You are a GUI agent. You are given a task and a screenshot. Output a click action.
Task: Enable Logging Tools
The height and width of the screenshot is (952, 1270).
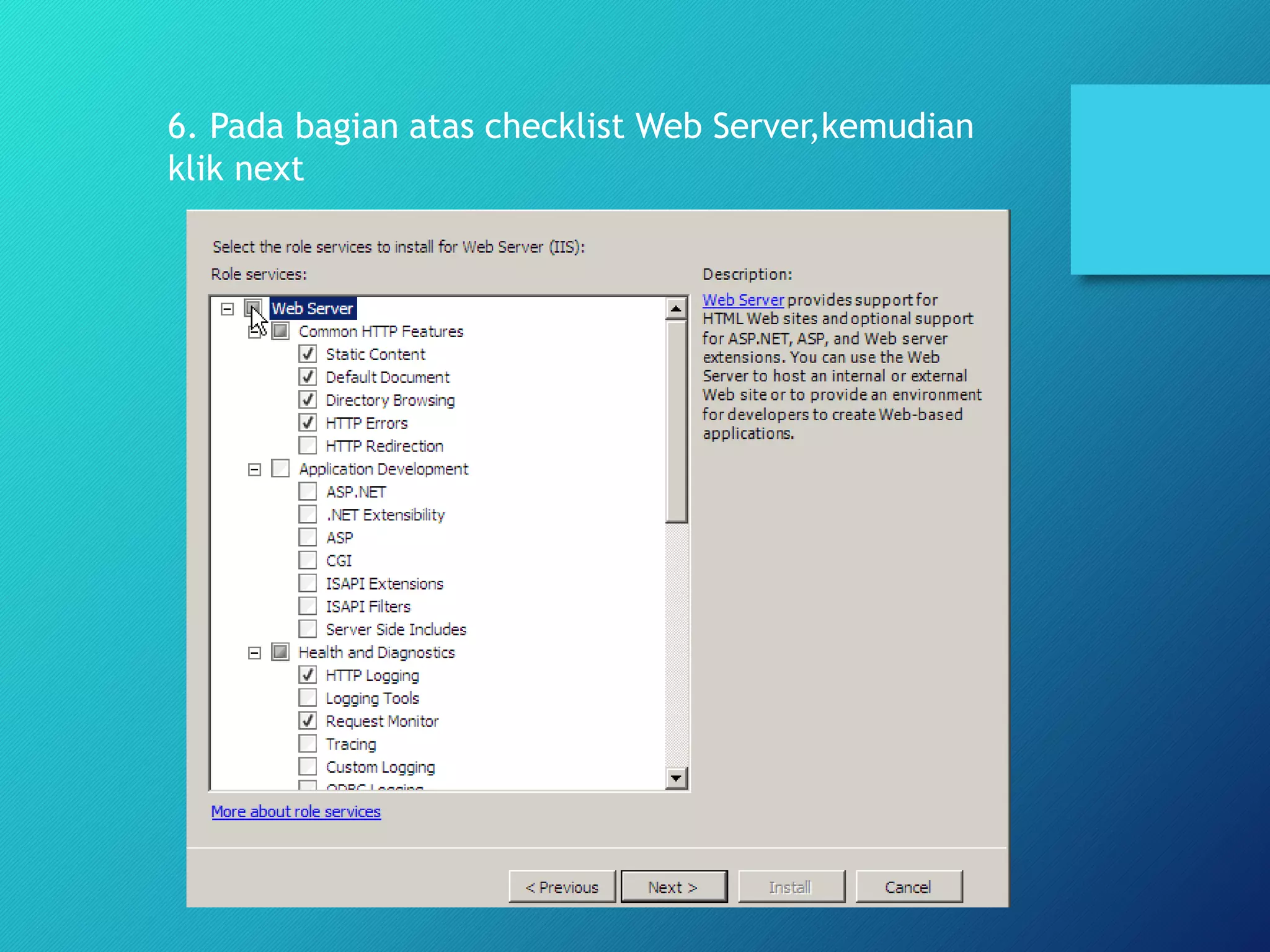[x=308, y=698]
